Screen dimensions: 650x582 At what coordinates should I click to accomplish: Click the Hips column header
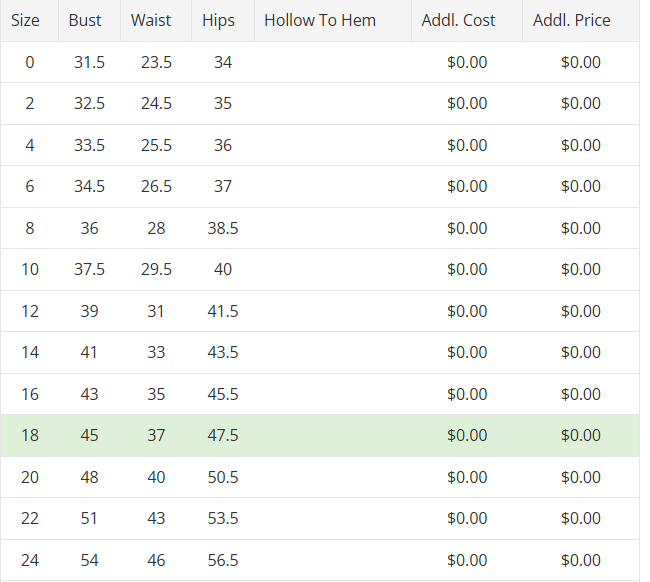(218, 20)
